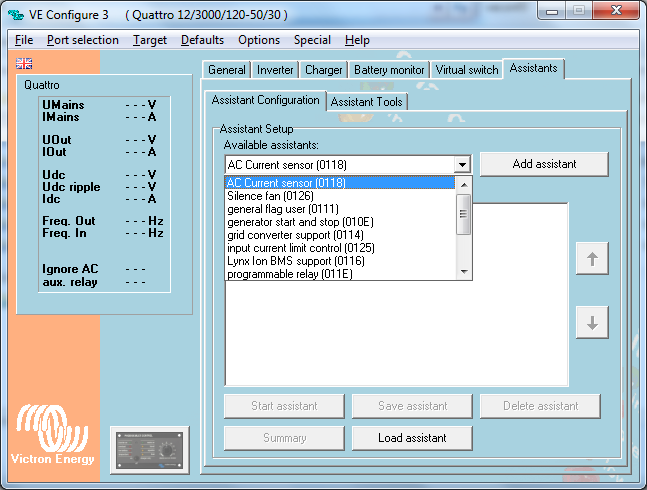Select Silence fan (0126) option
The image size is (647, 490).
tap(340, 196)
